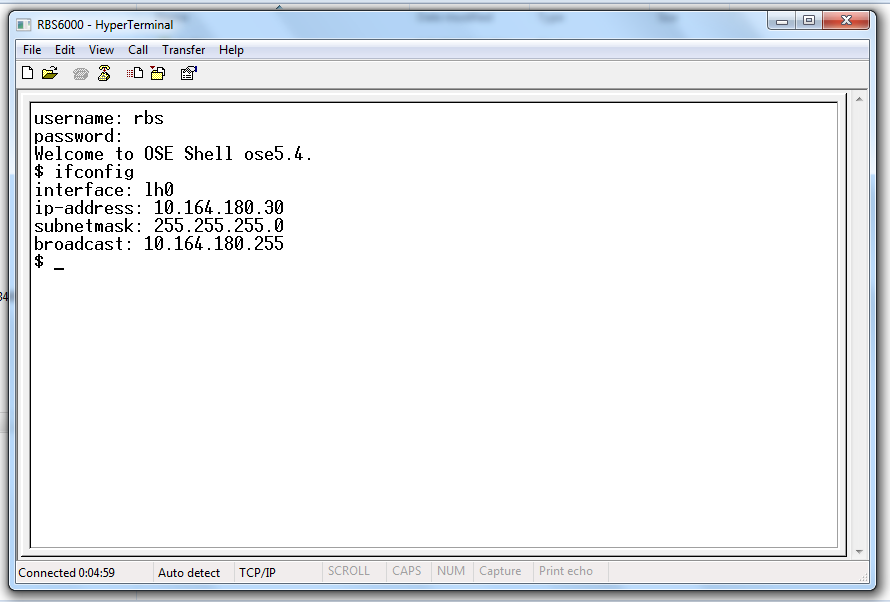Viewport: 890px width, 602px height.
Task: Open the Transfer menu
Action: (183, 49)
